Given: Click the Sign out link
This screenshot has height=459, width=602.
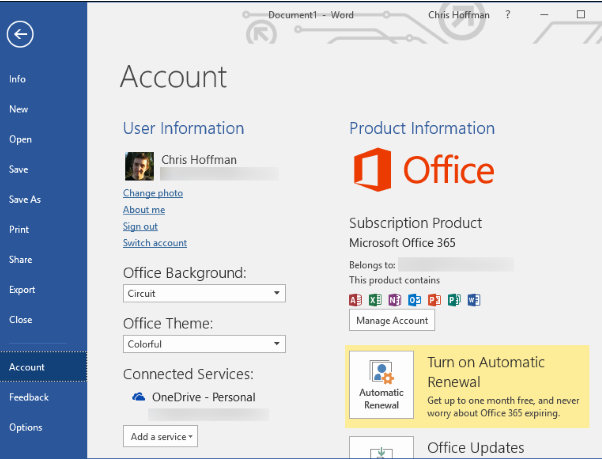Looking at the screenshot, I should (x=140, y=226).
